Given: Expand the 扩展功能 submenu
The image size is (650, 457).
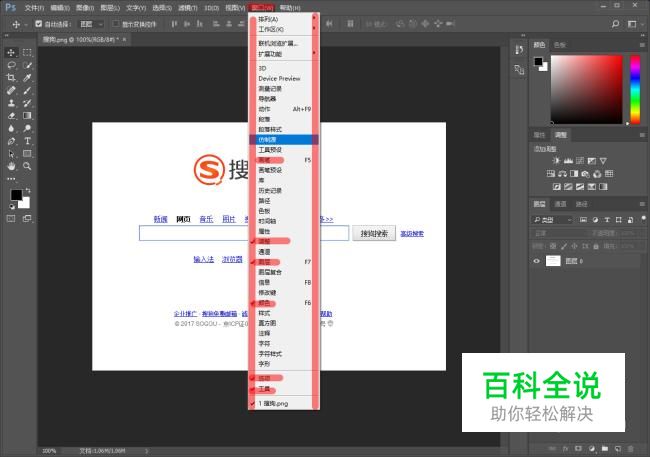Looking at the screenshot, I should [x=284, y=54].
